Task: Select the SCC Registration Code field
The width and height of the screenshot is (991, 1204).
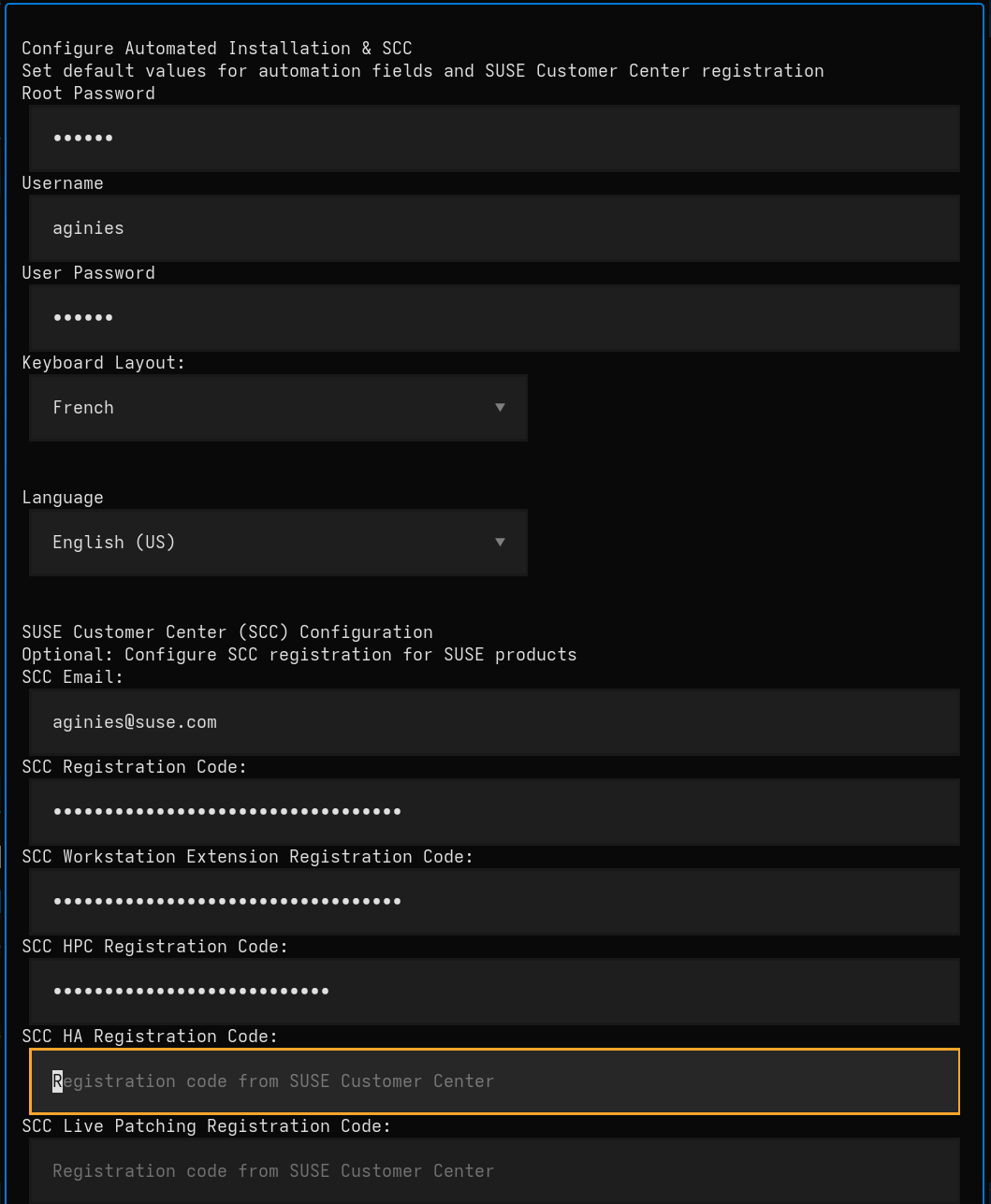Action: (494, 811)
